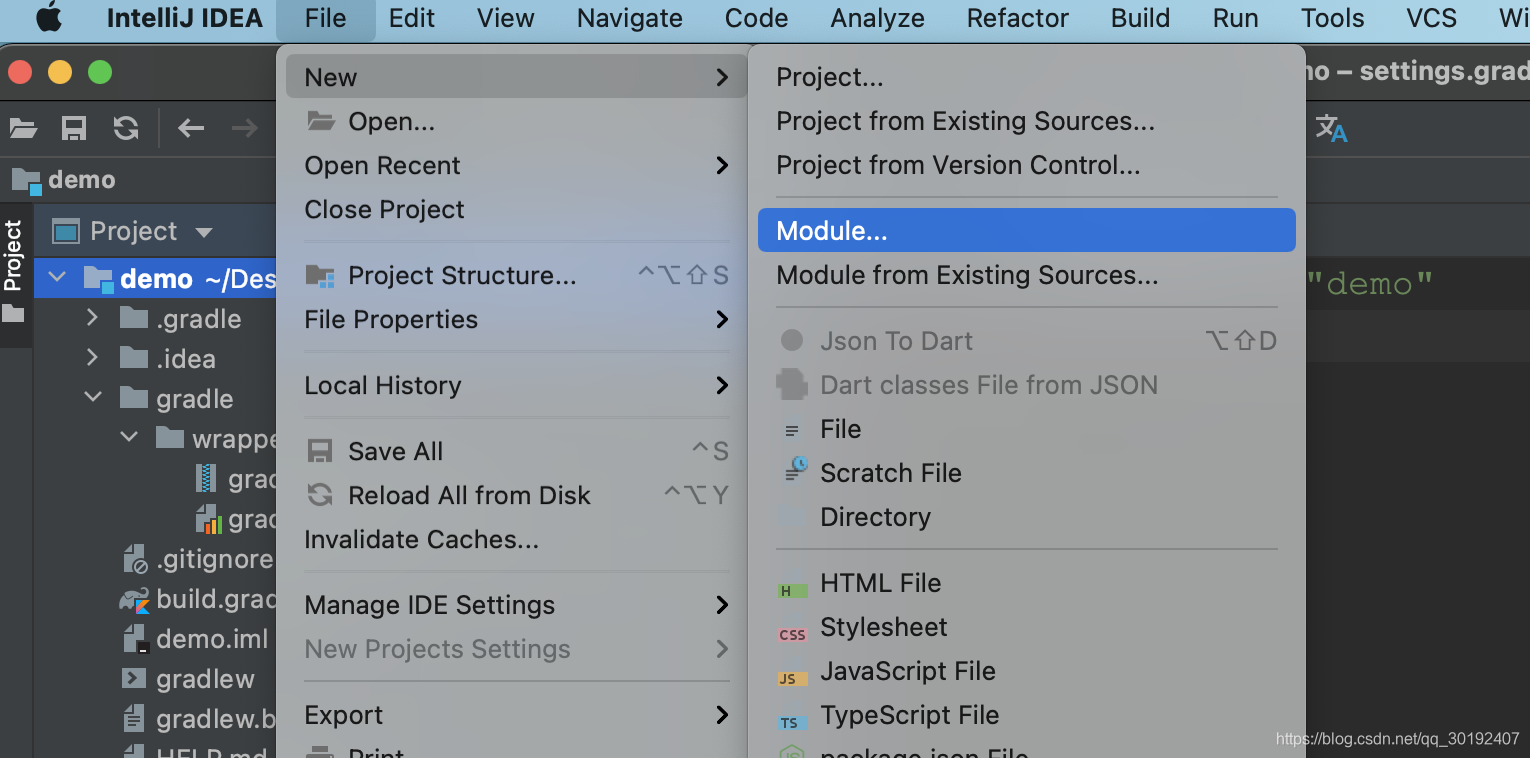This screenshot has width=1530, height=758.
Task: Click the Project panel window icon
Action: click(x=66, y=232)
